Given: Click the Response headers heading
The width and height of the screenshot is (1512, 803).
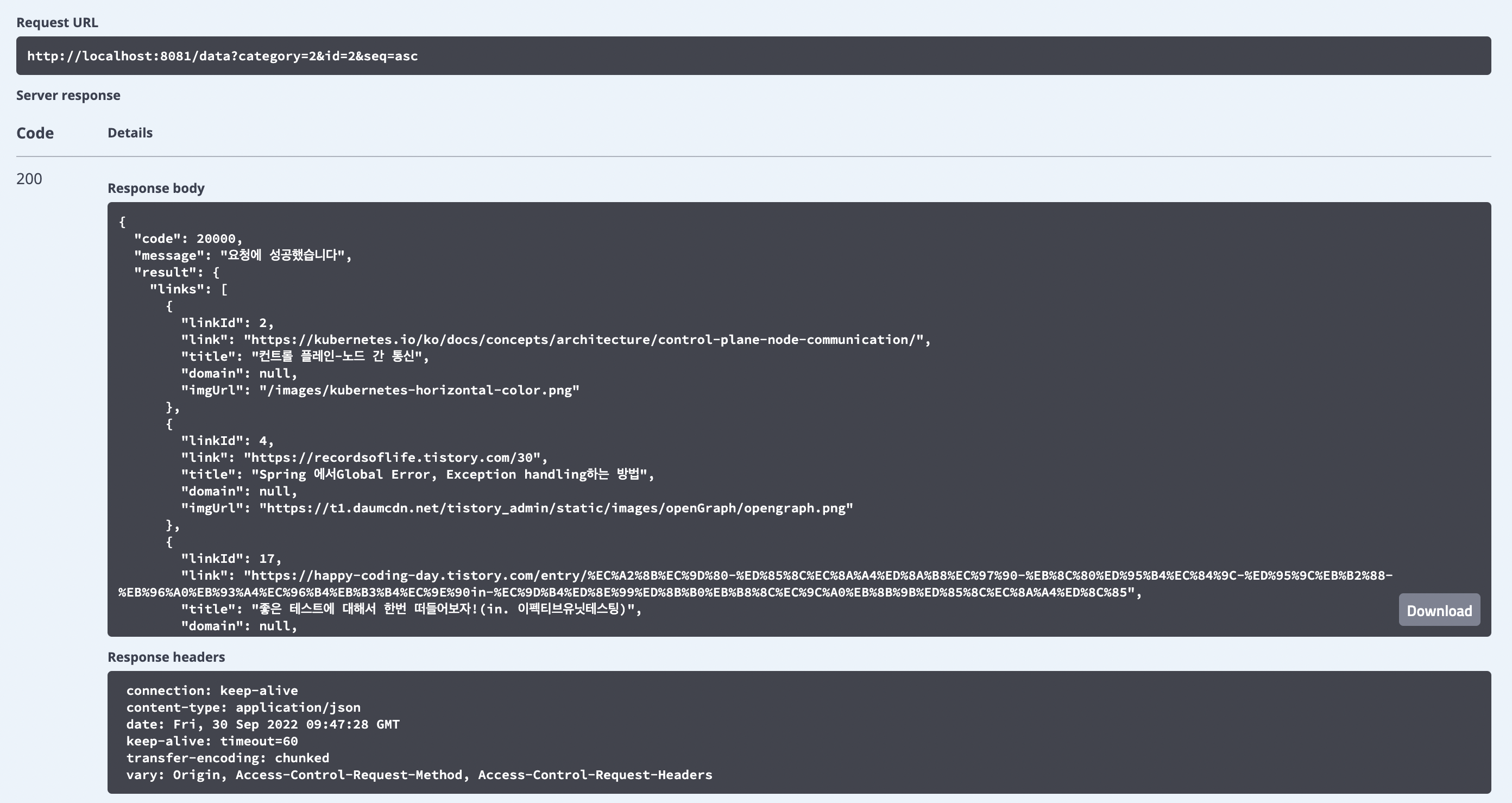Looking at the screenshot, I should pos(166,657).
